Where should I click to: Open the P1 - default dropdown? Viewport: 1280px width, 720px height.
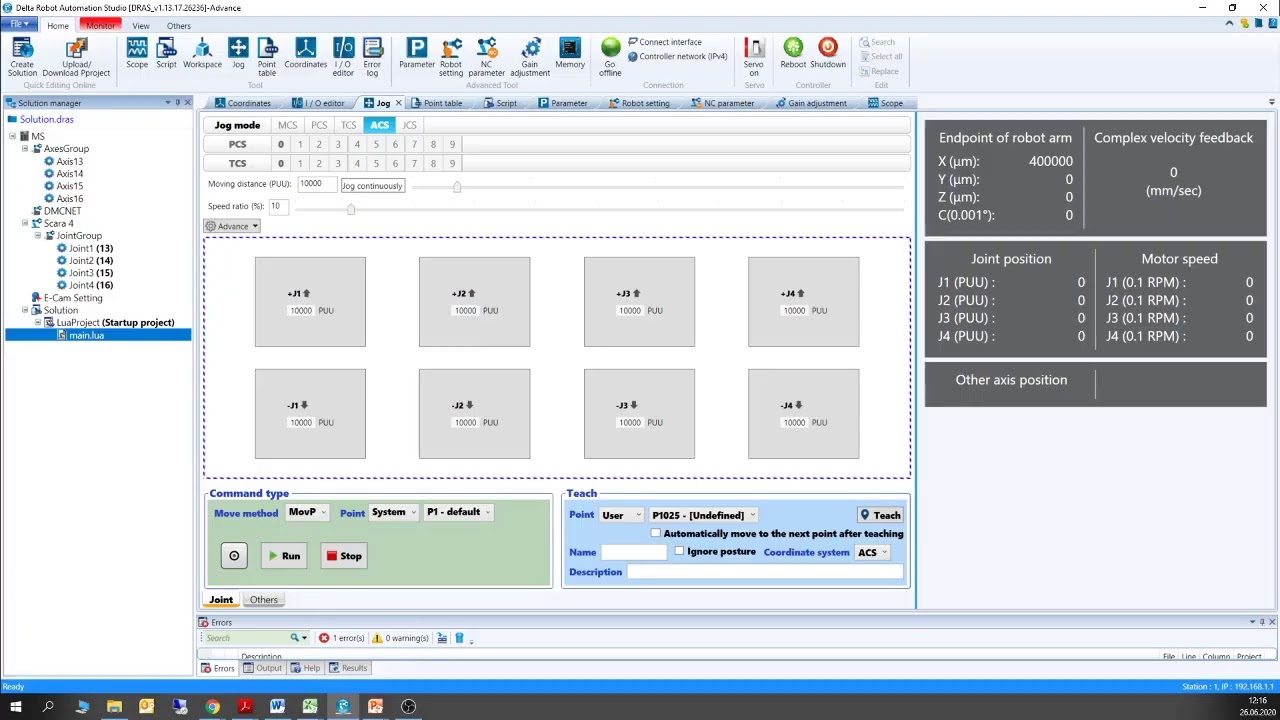(458, 512)
